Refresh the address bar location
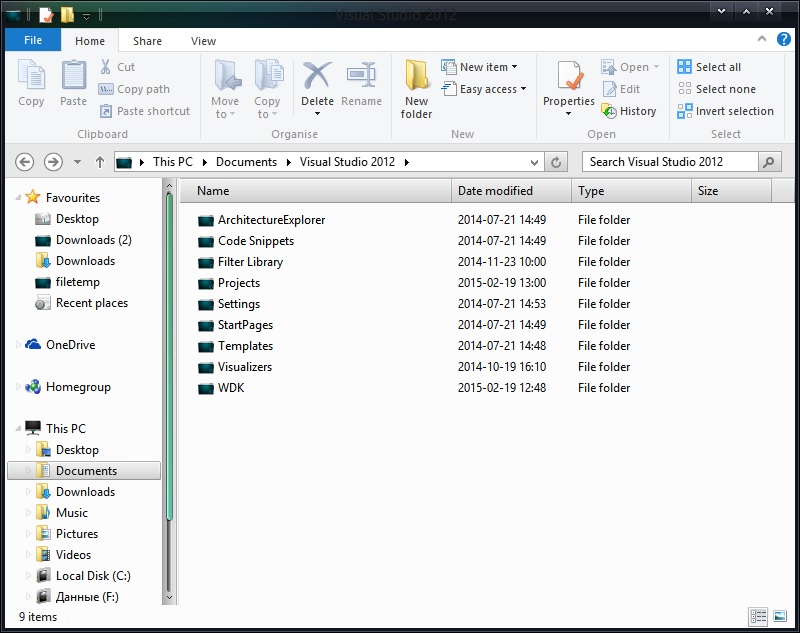The width and height of the screenshot is (800, 633). click(556, 162)
